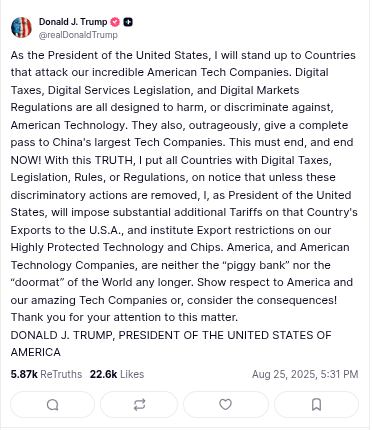Click the Donald J. Trump display name
Screen dimensions: 372x430
click(73, 22)
